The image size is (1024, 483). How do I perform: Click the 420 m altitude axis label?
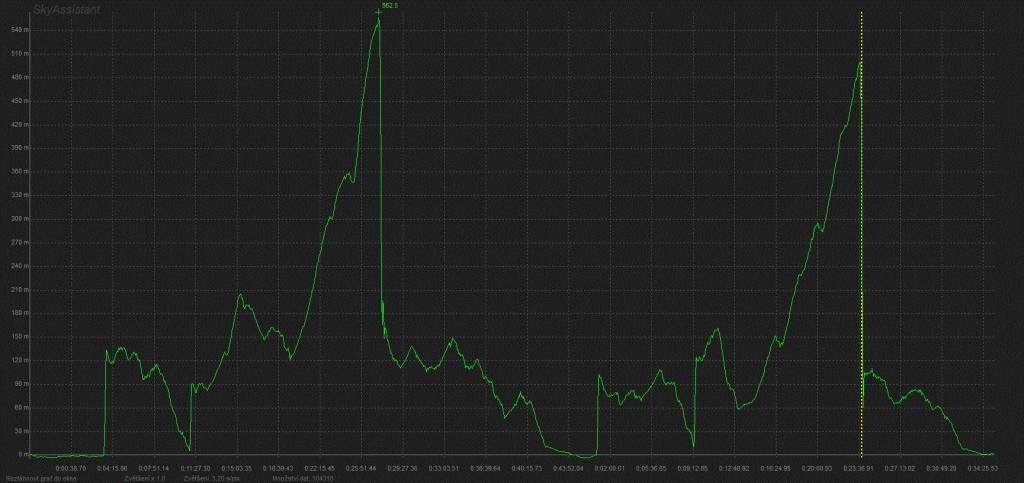tap(15, 124)
